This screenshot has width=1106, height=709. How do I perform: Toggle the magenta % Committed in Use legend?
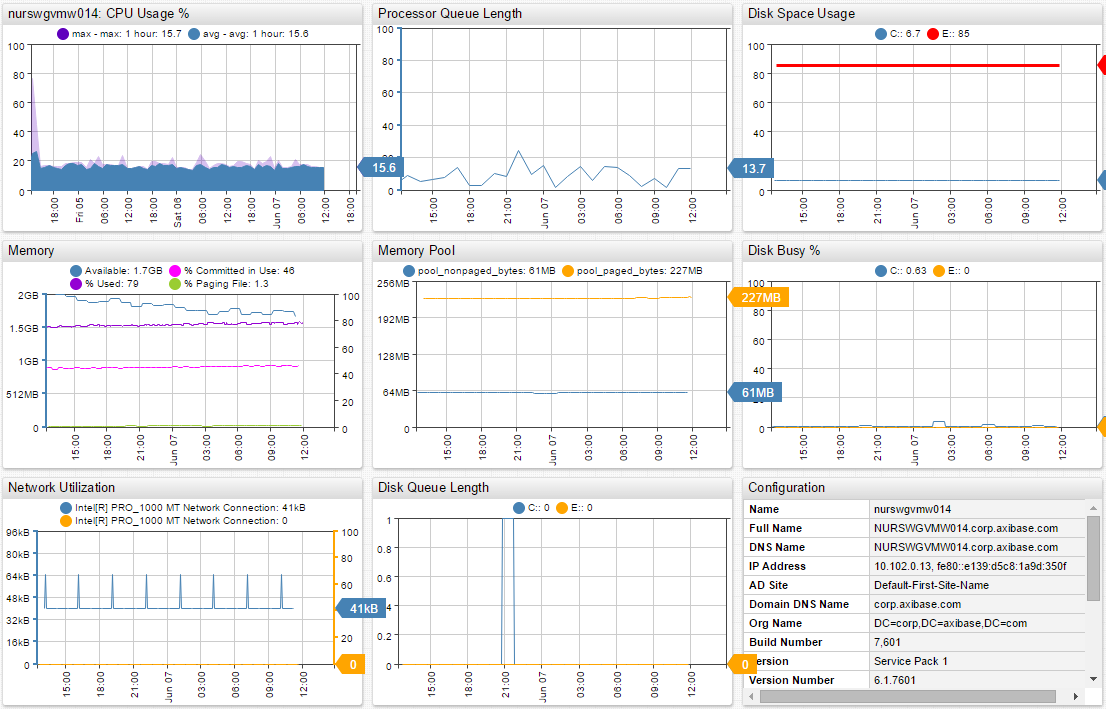230,271
